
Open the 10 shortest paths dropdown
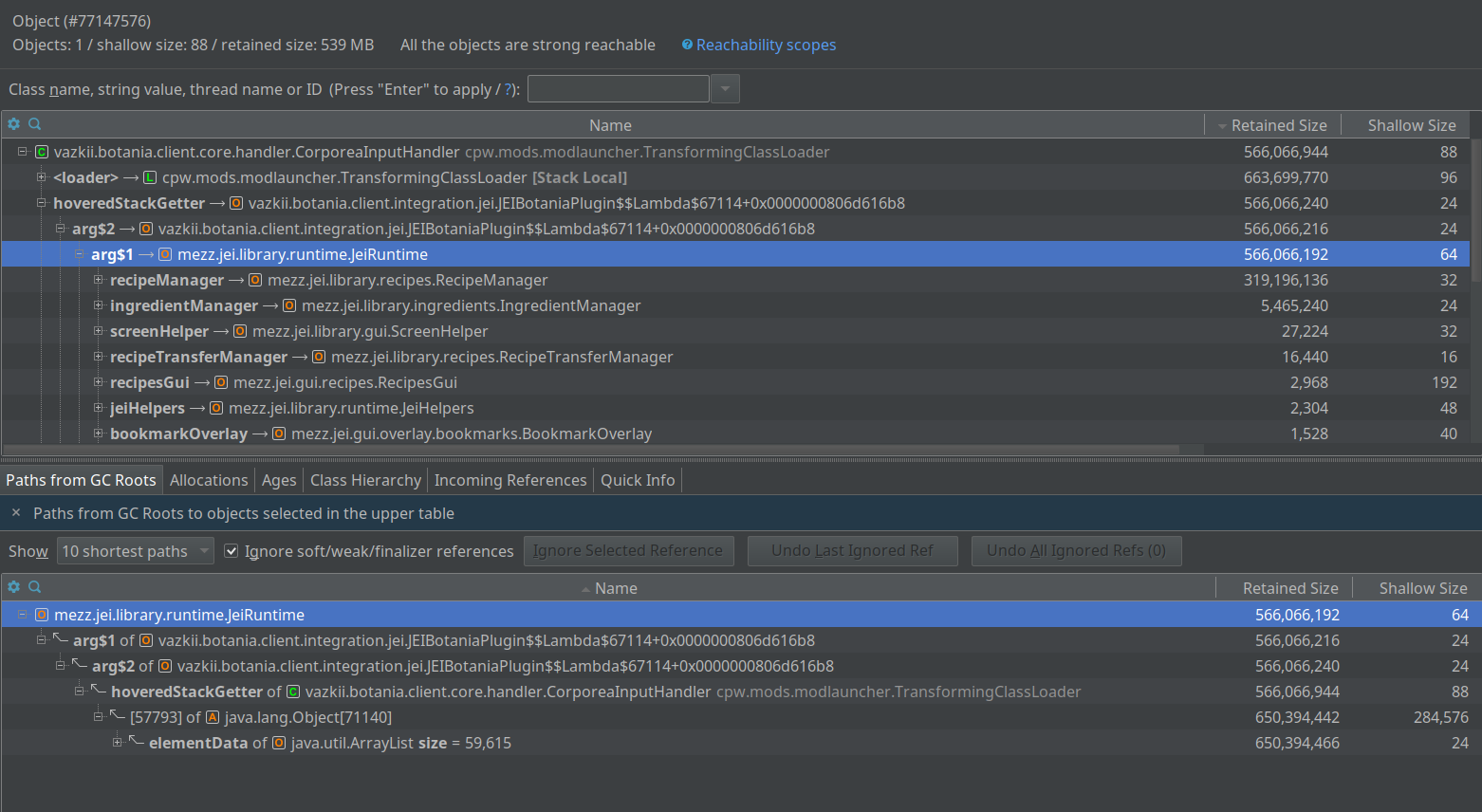(x=135, y=550)
